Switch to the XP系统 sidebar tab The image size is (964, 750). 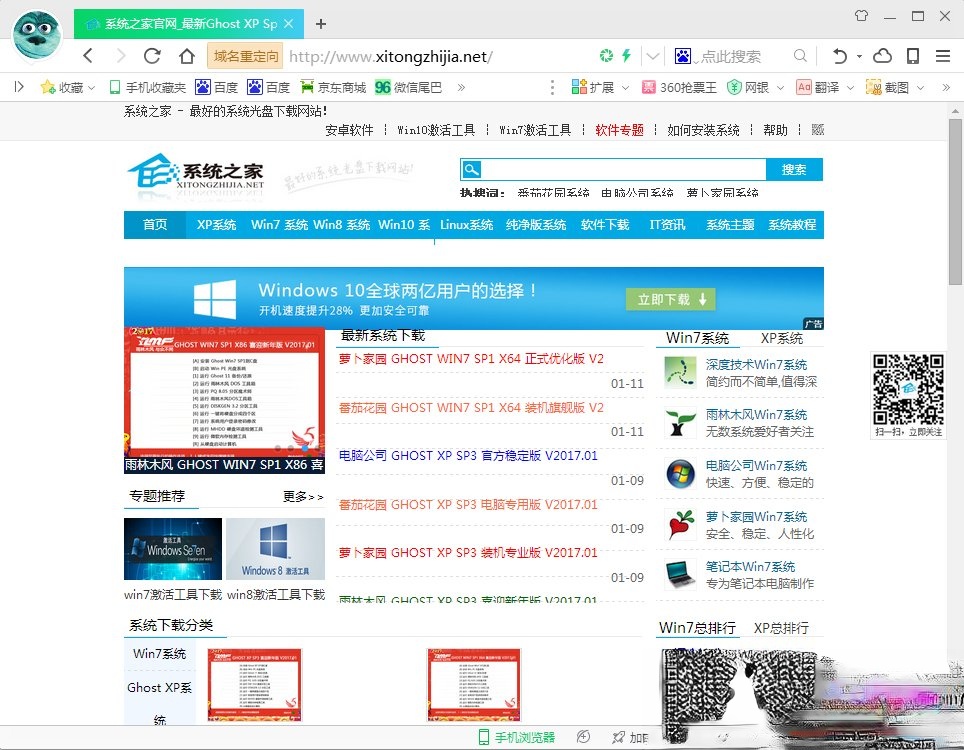tap(781, 338)
